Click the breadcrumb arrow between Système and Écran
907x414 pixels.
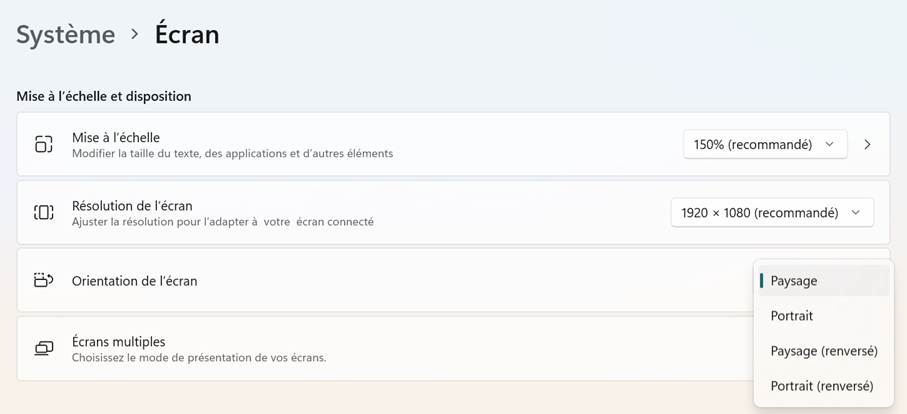coord(135,34)
